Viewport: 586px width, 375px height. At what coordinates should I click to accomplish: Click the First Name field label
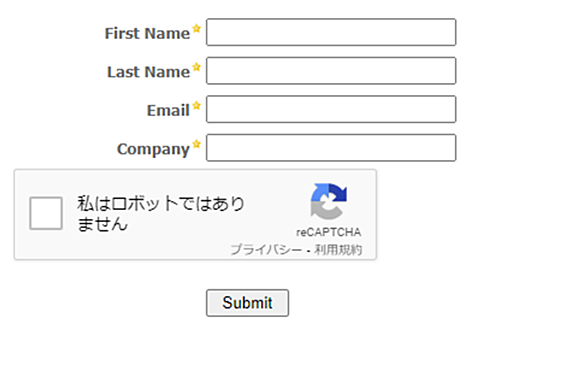pos(147,33)
